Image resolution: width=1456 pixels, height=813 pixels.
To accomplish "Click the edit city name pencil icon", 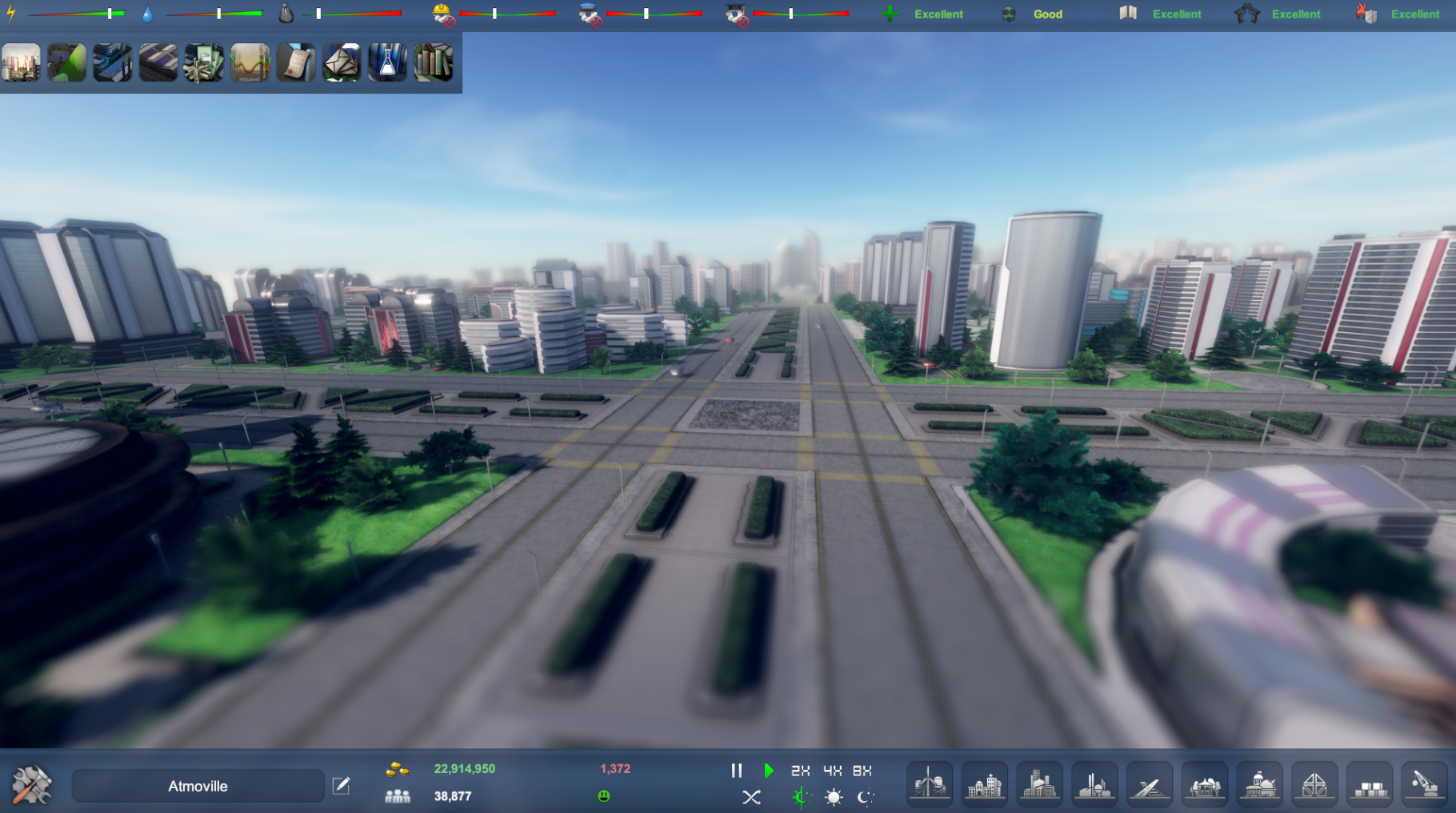I will [342, 786].
